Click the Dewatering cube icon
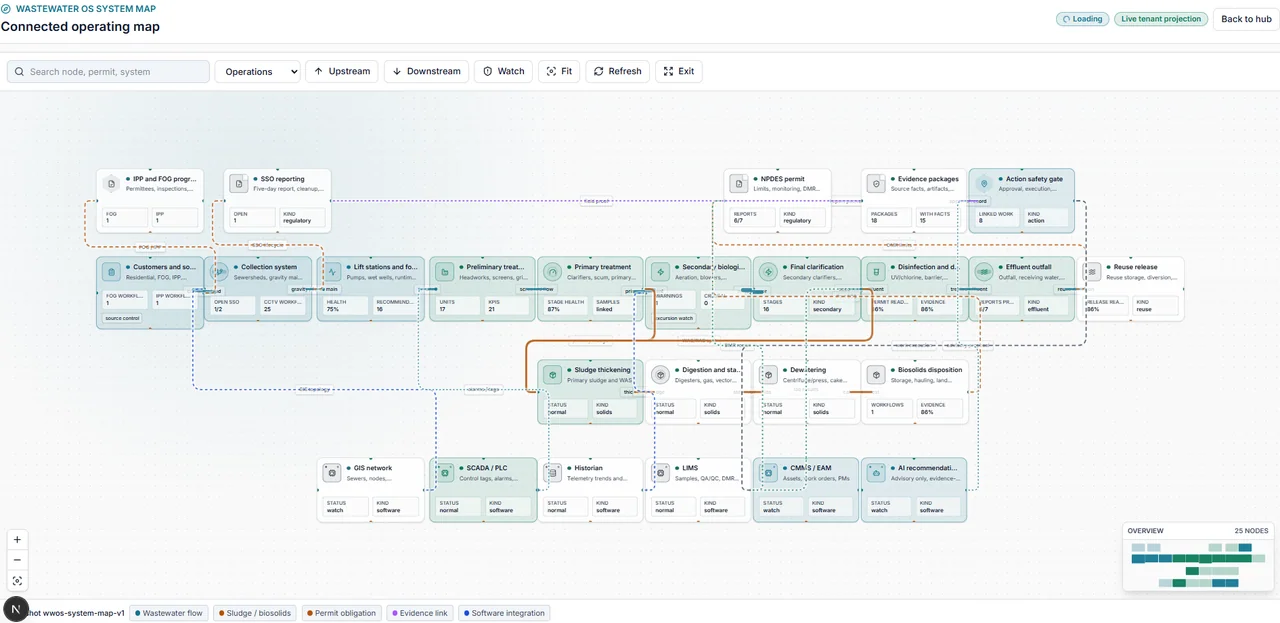The width and height of the screenshot is (1280, 623). (x=768, y=375)
